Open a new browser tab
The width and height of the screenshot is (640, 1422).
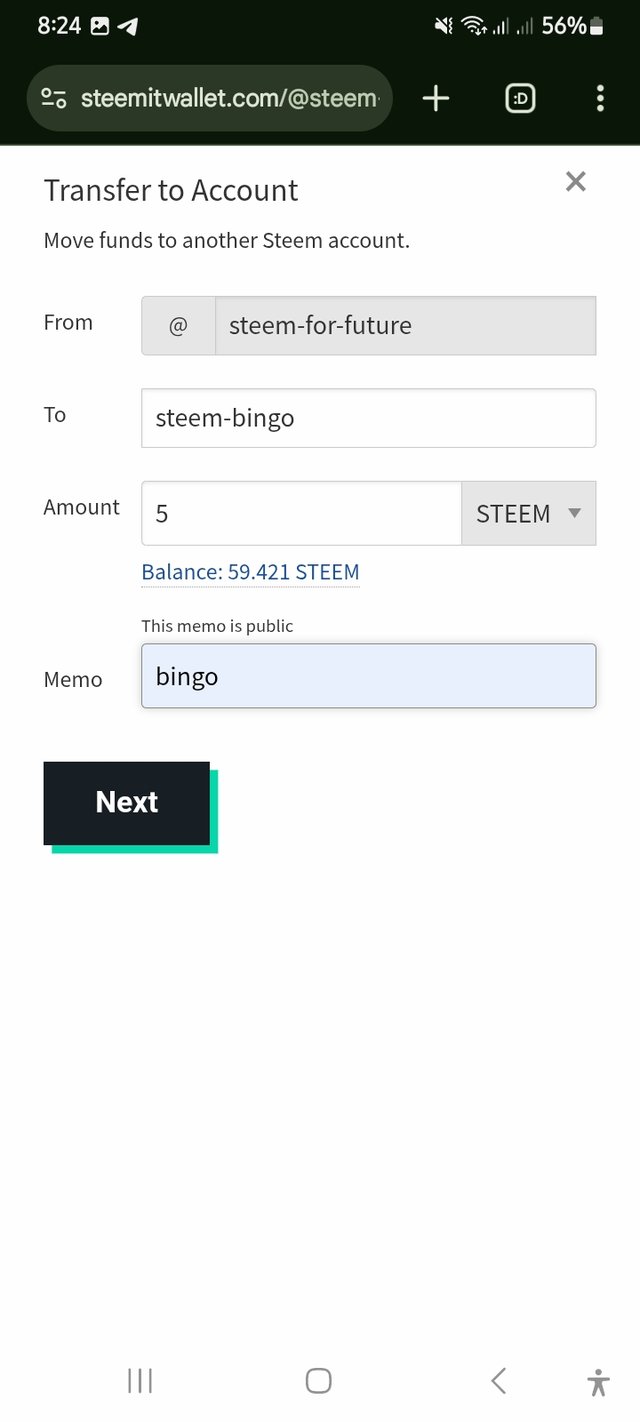pyautogui.click(x=436, y=98)
